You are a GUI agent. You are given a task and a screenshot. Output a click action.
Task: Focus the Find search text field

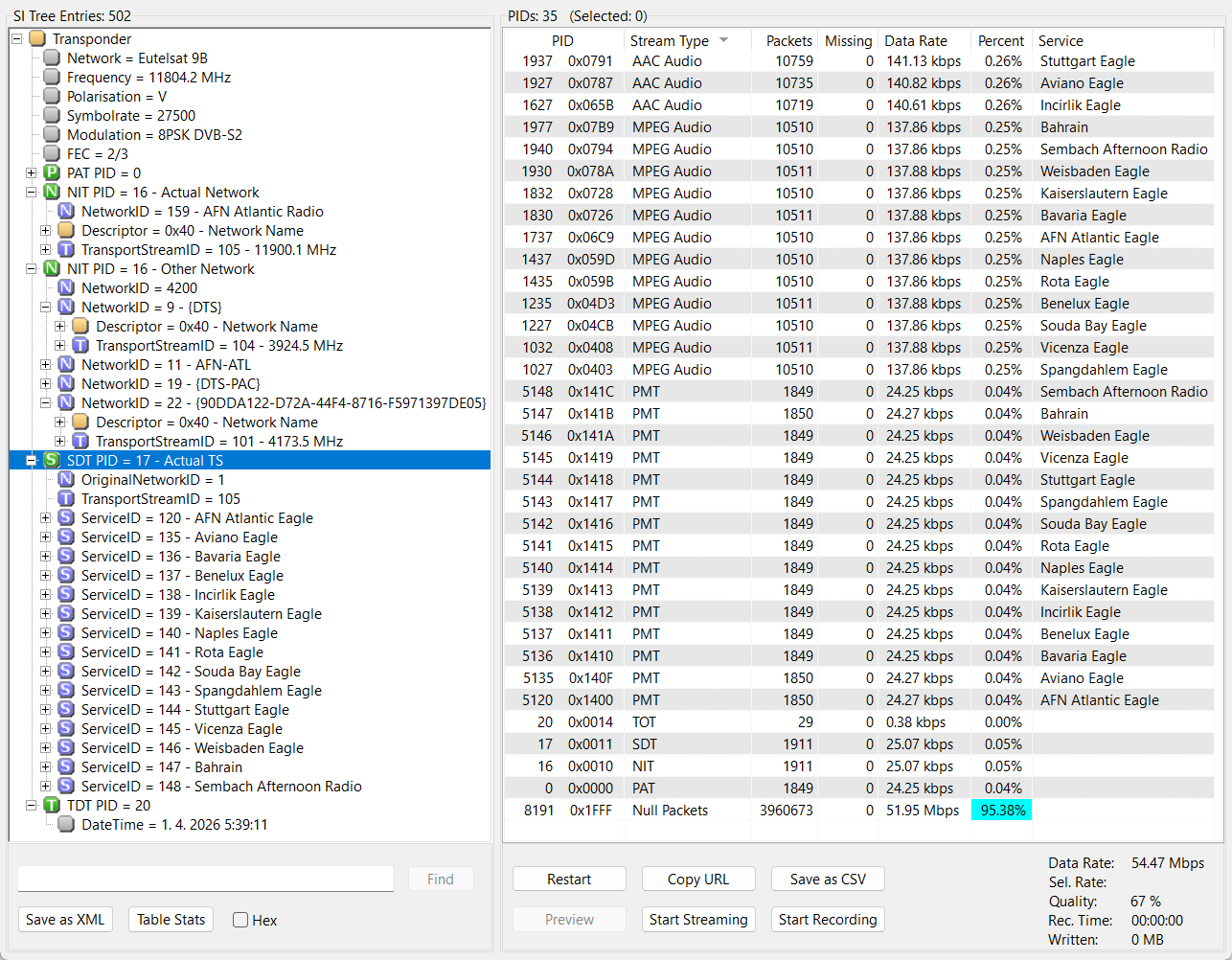coord(206,880)
